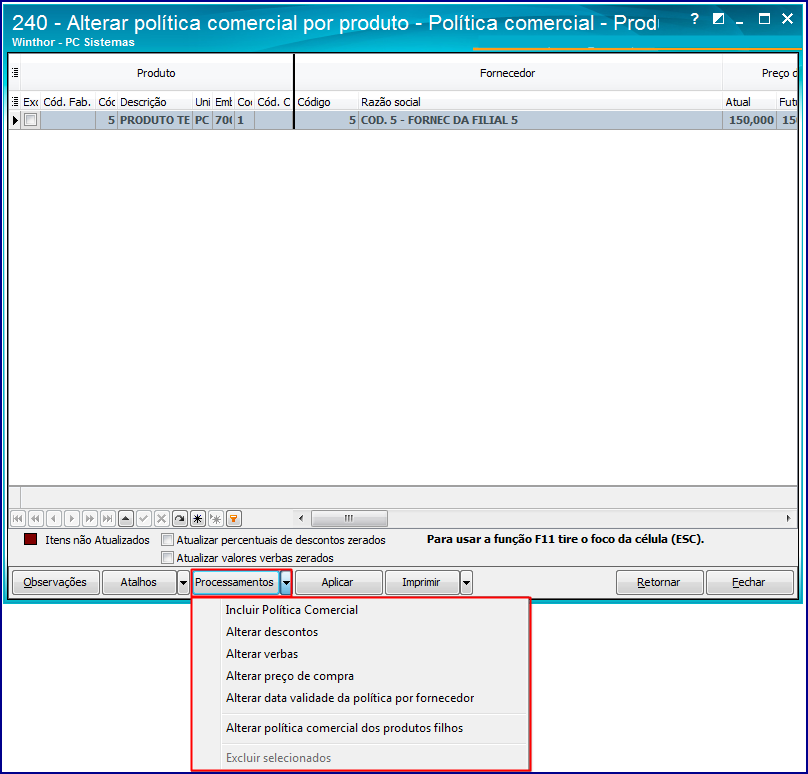Click the Razão social column header
808x774 pixels.
pyautogui.click(x=540, y=102)
